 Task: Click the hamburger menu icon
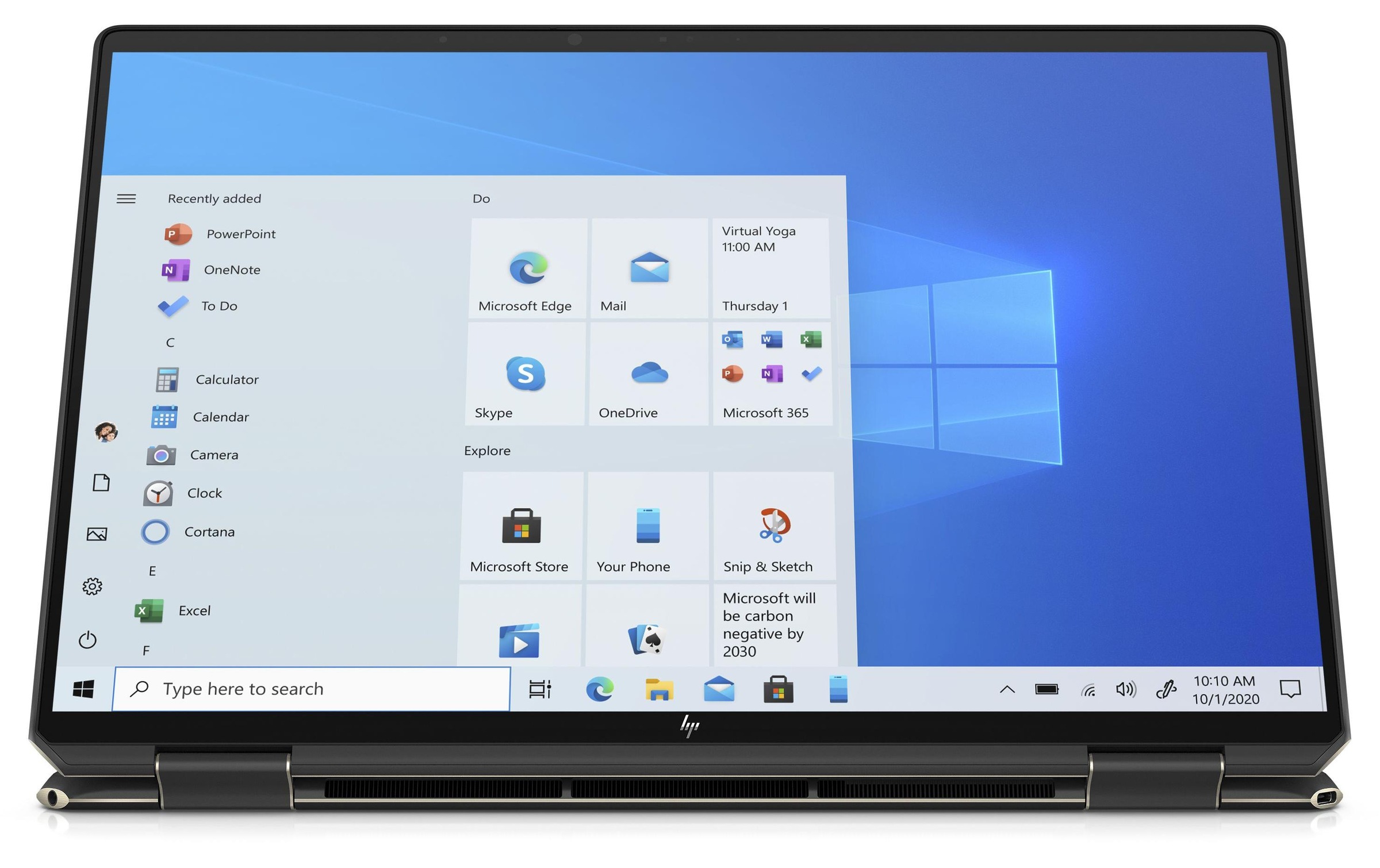point(128,197)
